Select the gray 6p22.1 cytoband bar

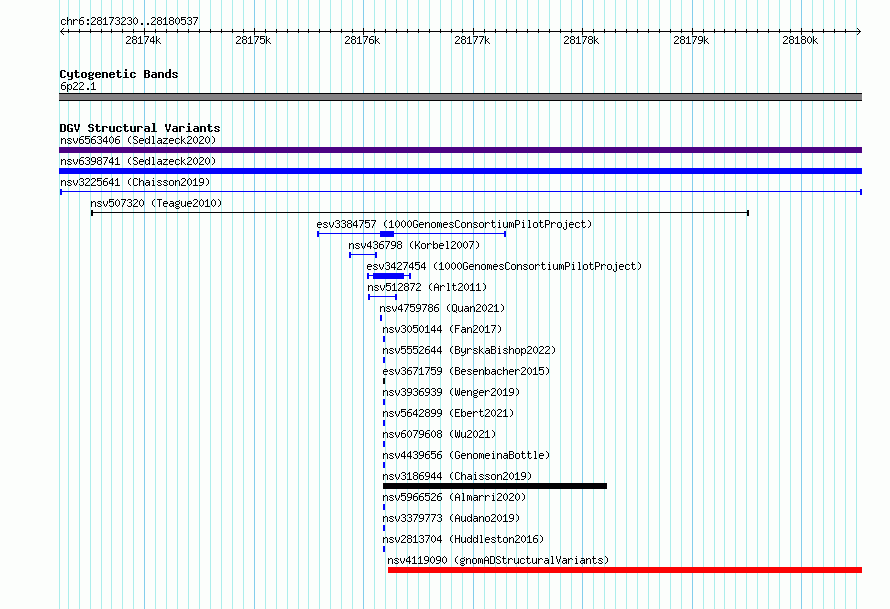click(x=460, y=97)
